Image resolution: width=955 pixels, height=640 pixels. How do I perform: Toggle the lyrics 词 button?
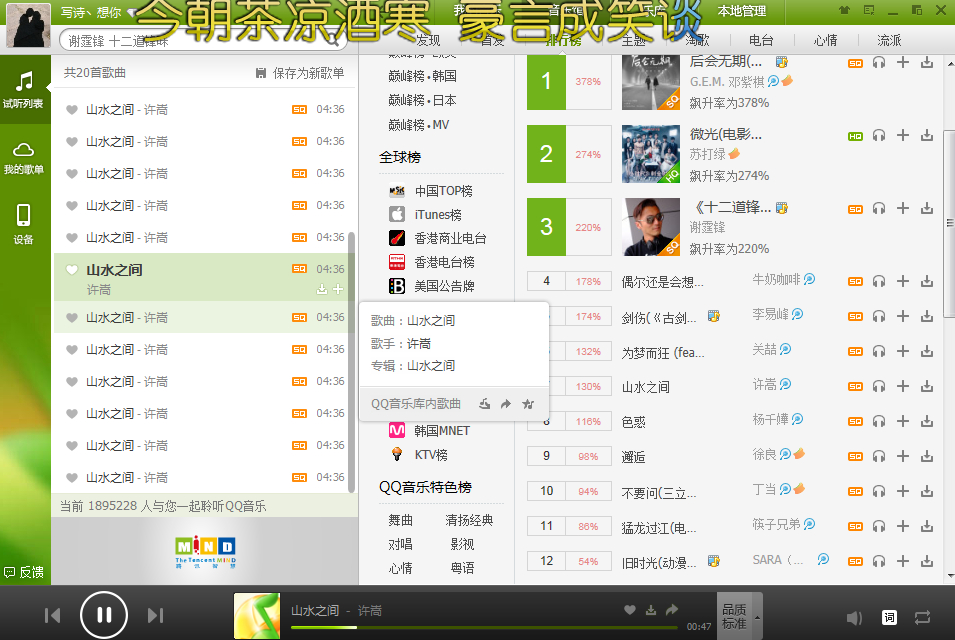pos(889,617)
